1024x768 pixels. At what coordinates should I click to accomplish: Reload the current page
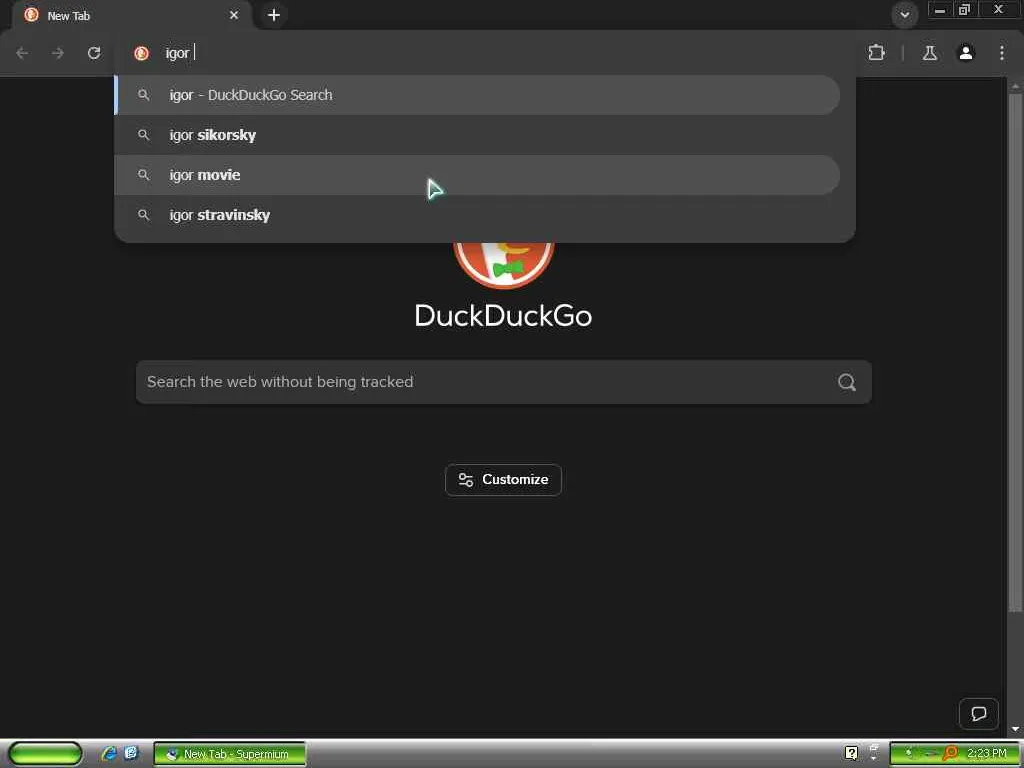(x=94, y=53)
